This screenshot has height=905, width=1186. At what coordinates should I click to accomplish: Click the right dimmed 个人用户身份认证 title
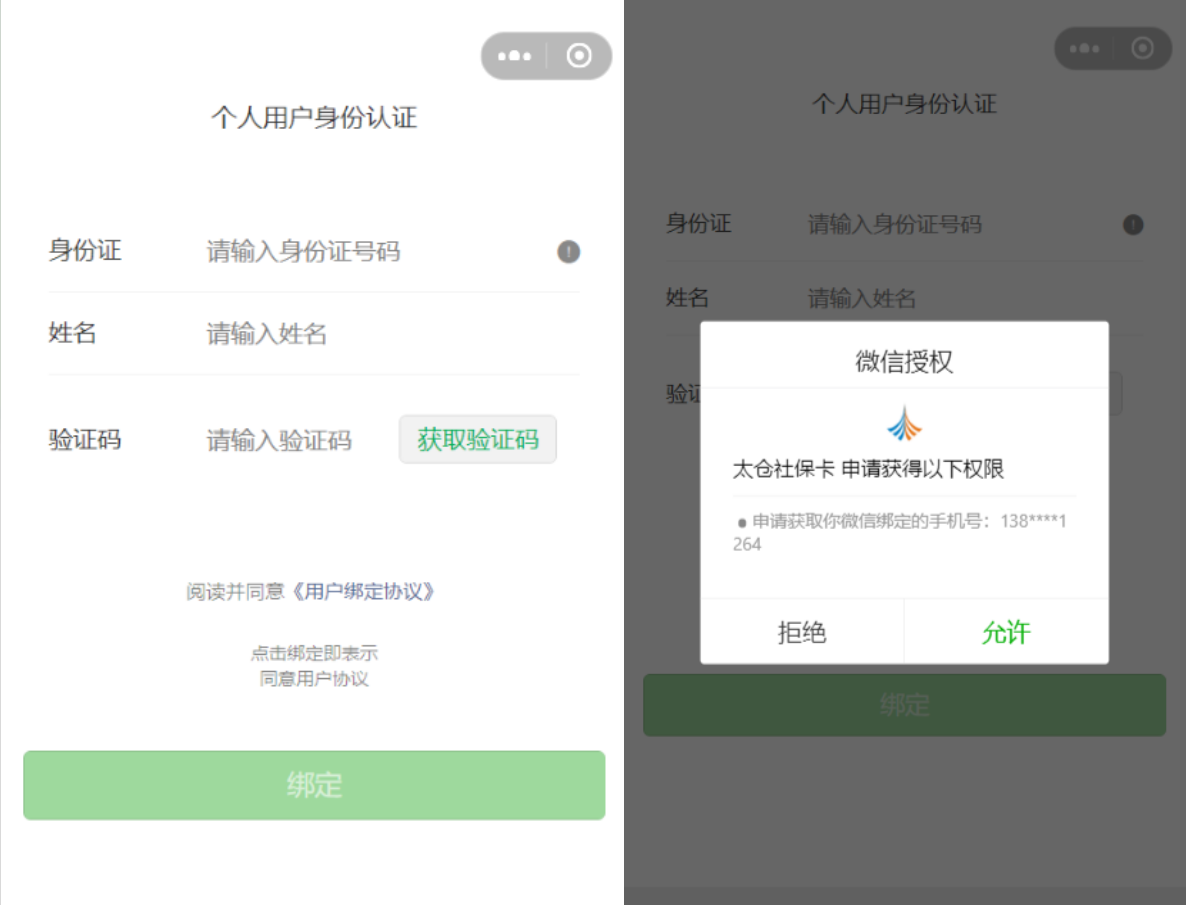coord(905,104)
